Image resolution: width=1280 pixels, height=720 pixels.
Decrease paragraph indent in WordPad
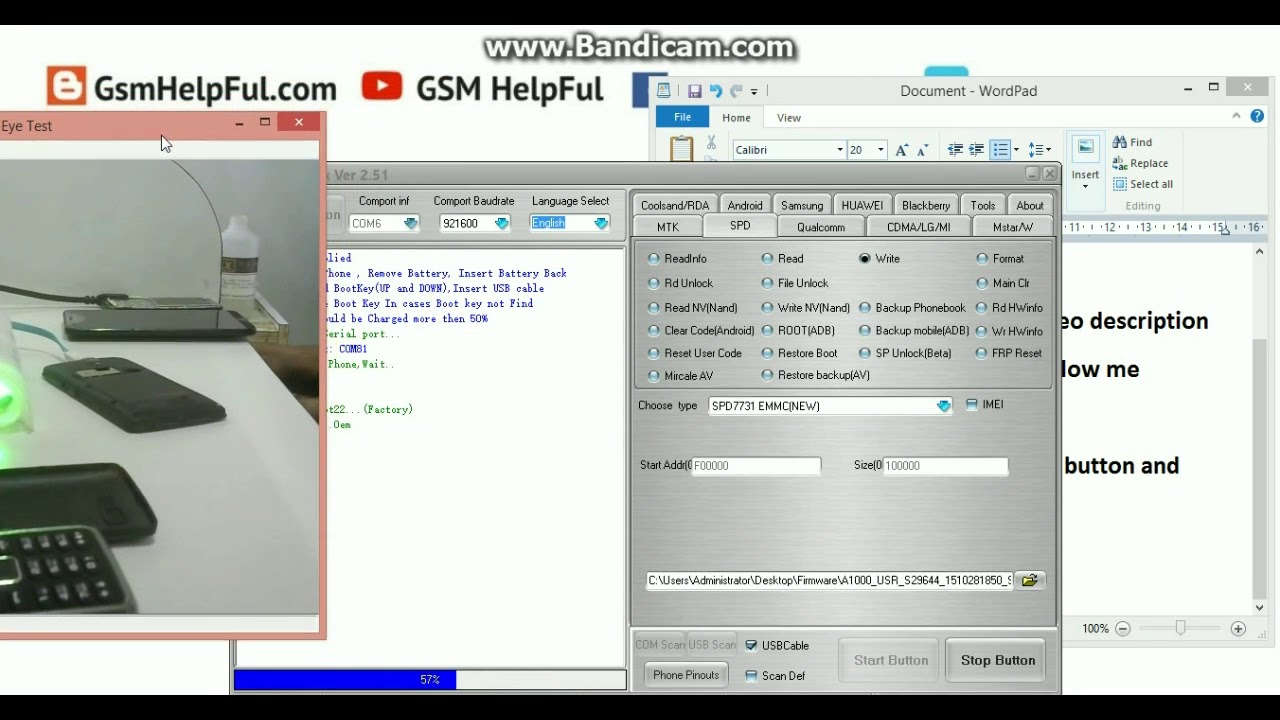pyautogui.click(x=955, y=150)
